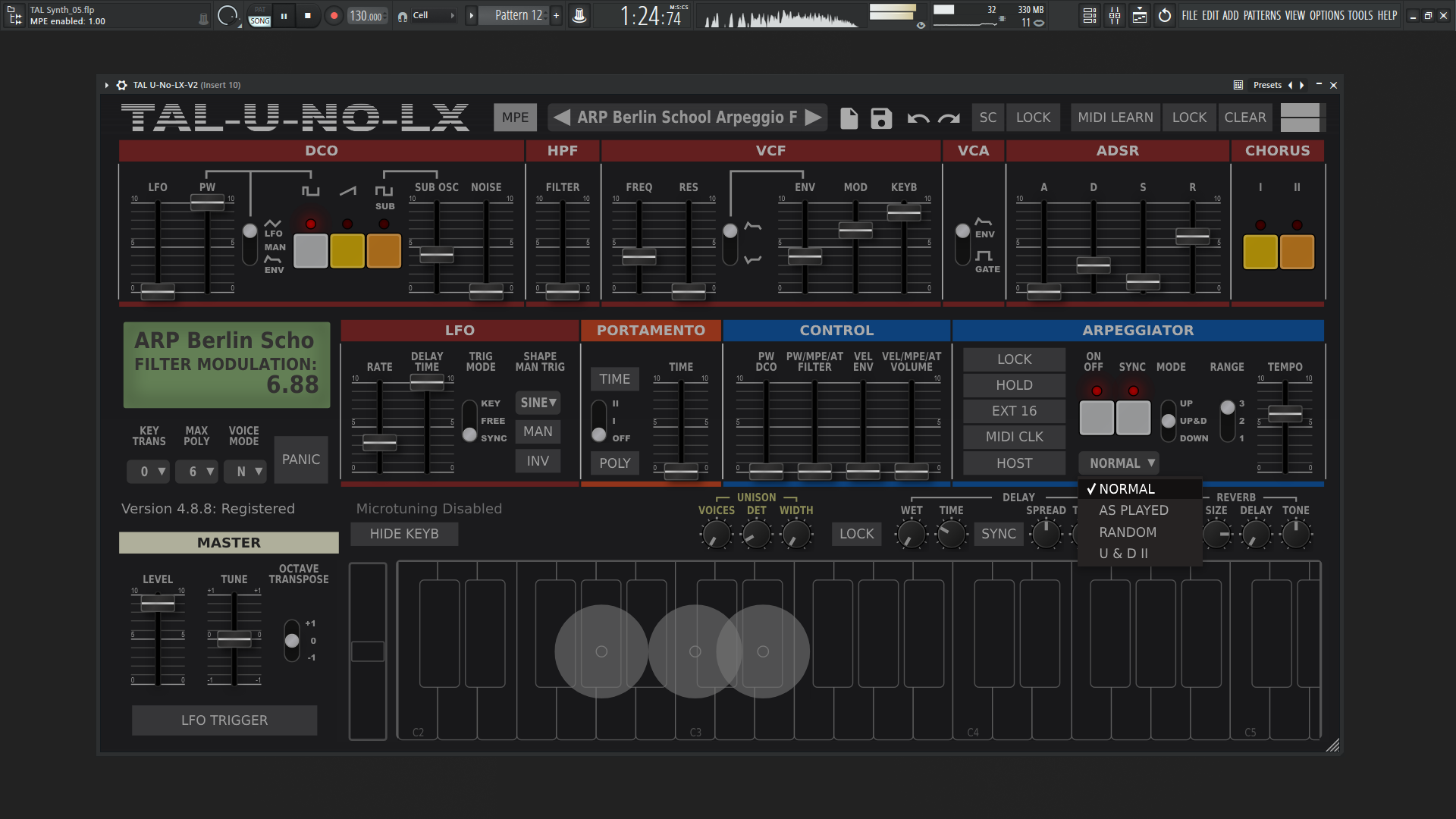Click the FL Studio record button
1456x819 pixels.
(334, 15)
